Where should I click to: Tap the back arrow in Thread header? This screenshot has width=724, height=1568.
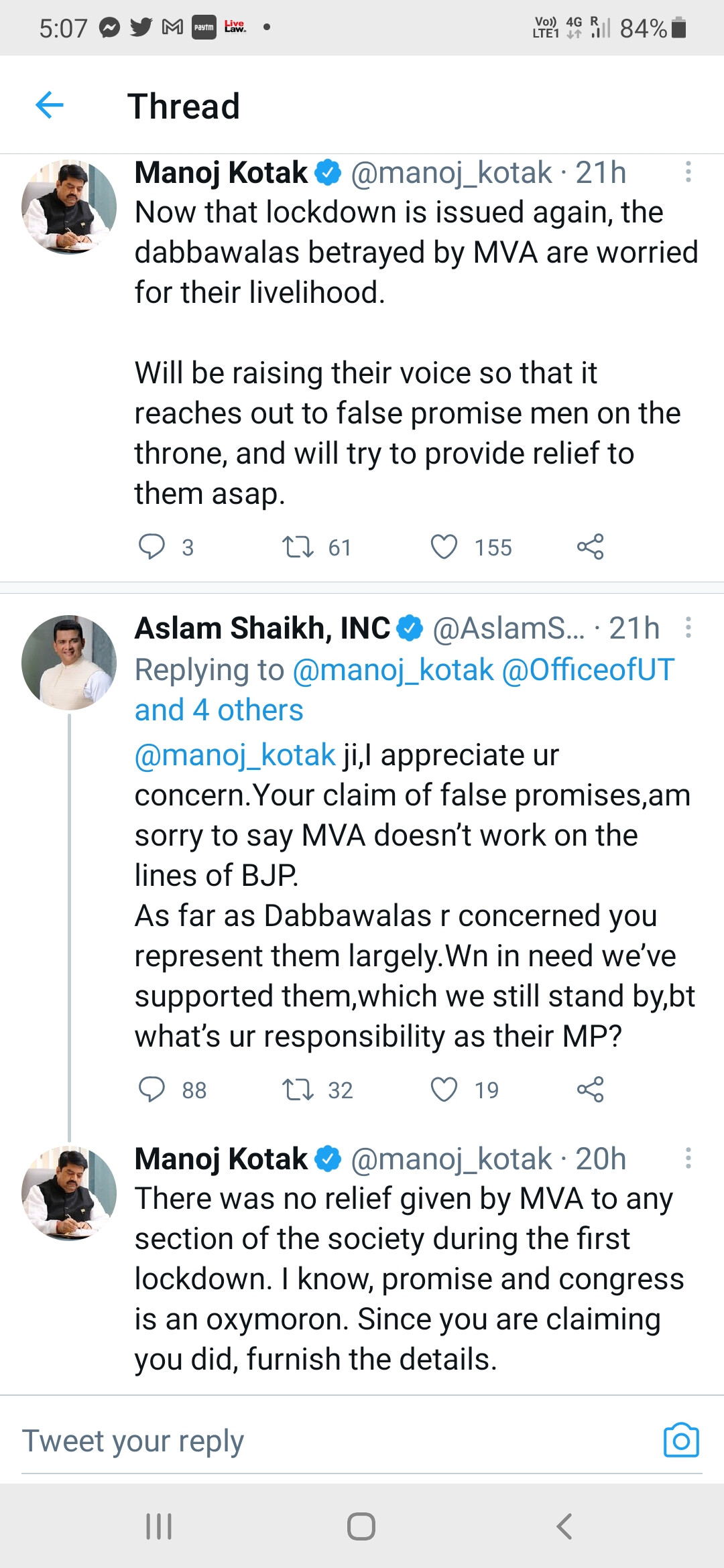(50, 105)
